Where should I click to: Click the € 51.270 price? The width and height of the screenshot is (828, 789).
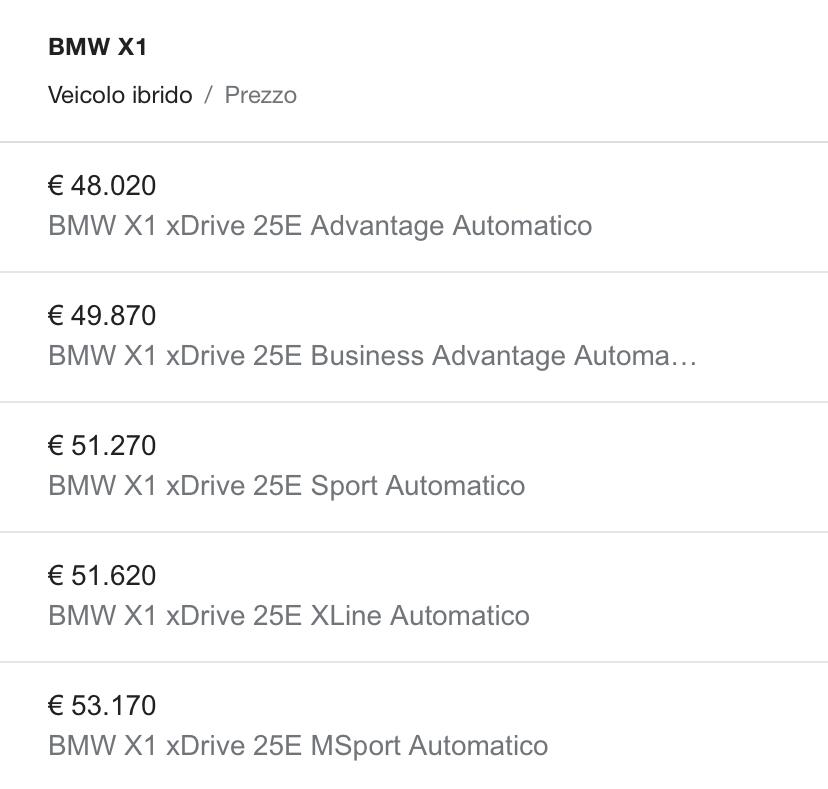102,445
